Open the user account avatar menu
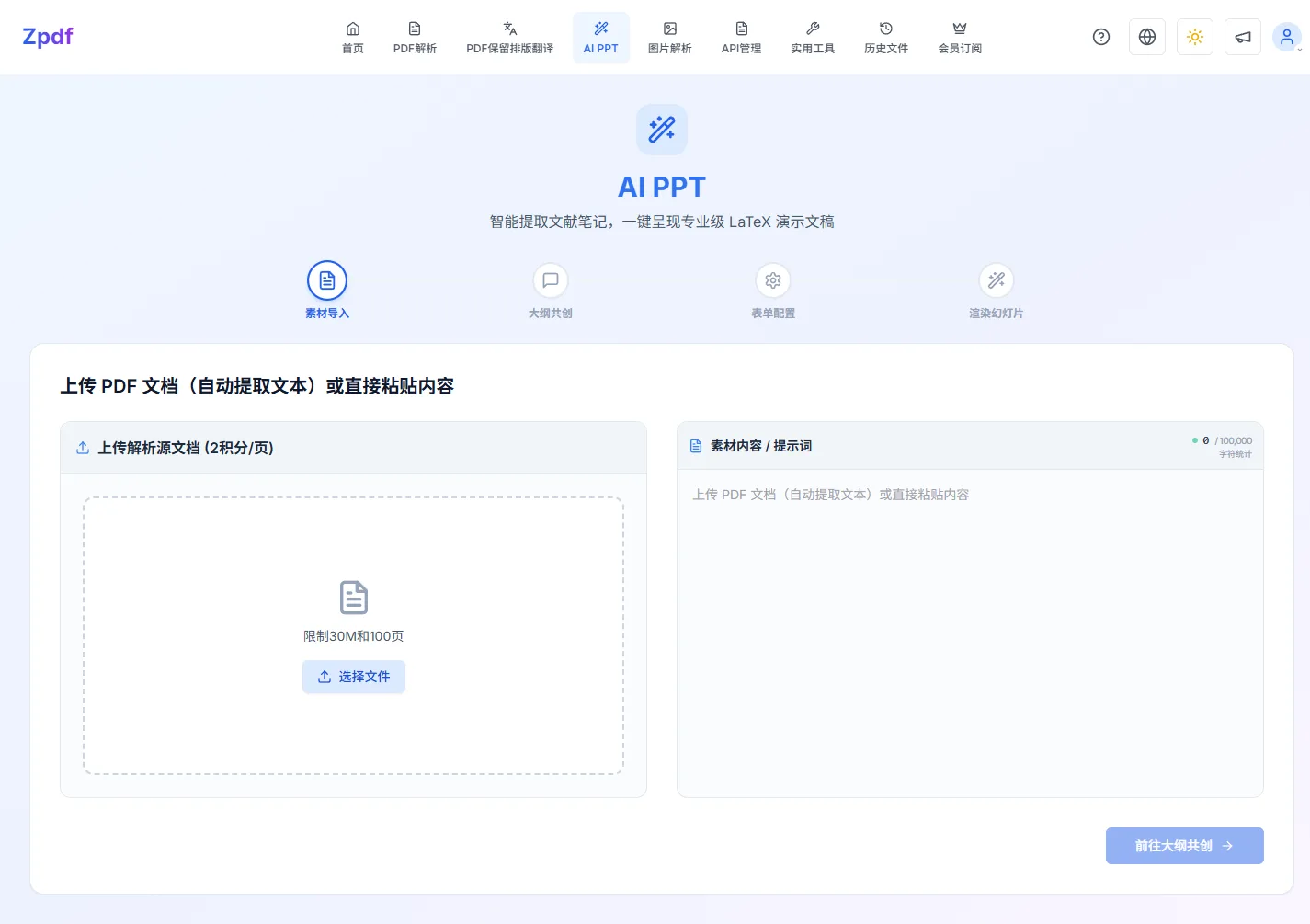 (1286, 37)
